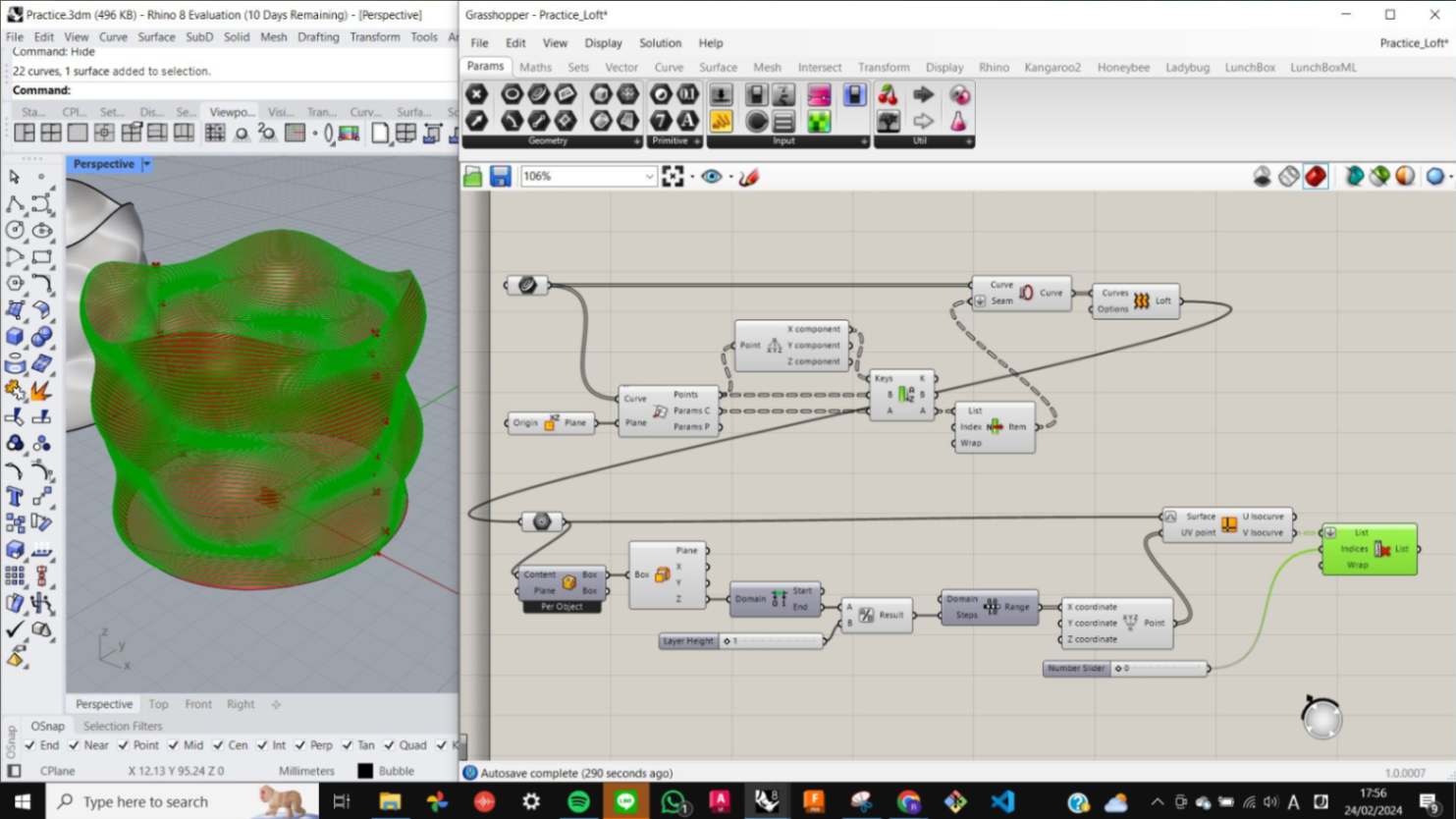Click CPlane in Rhino status bar
The height and width of the screenshot is (819, 1456).
[x=57, y=772]
